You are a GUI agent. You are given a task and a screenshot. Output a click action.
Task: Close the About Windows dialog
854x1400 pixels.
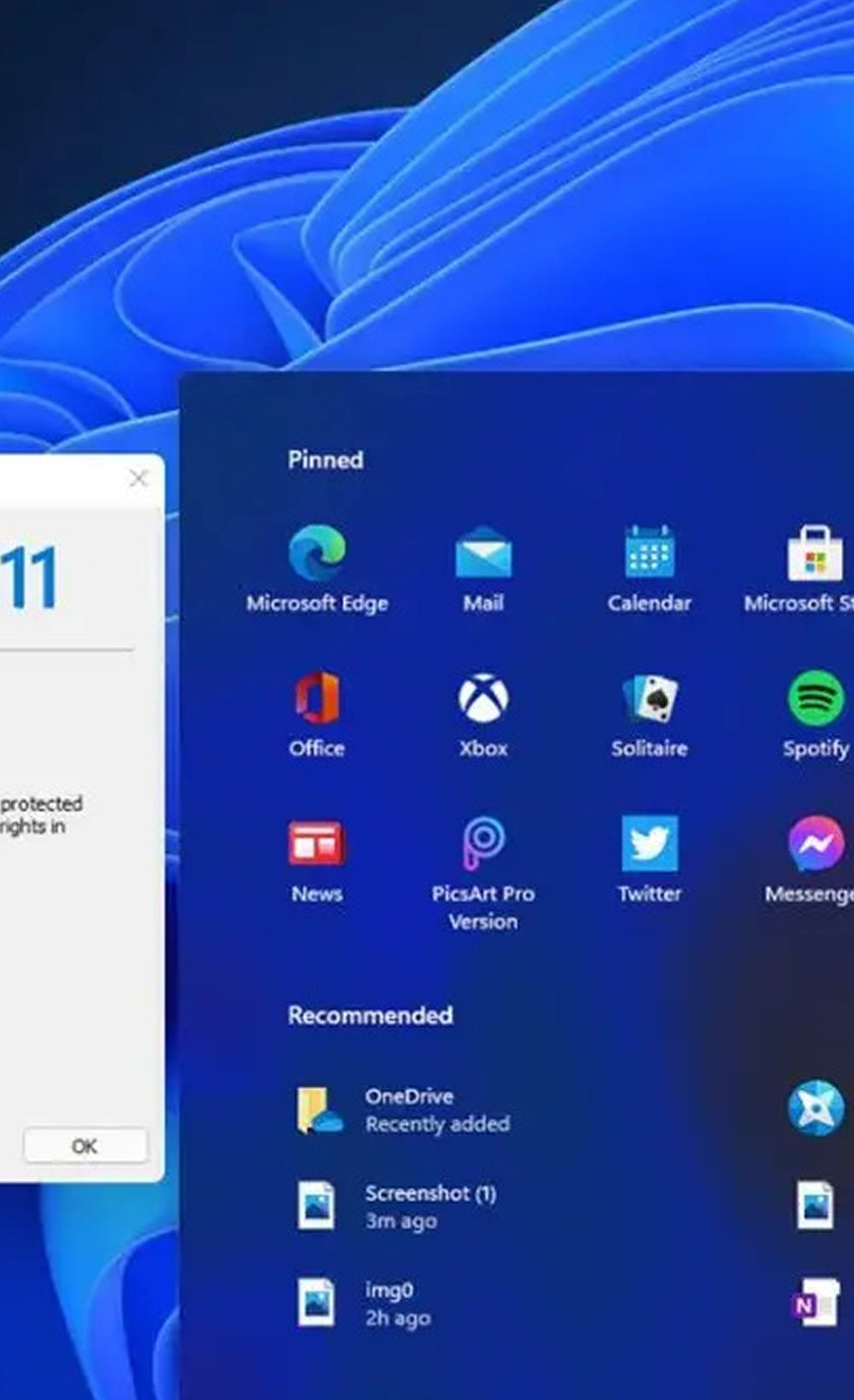(138, 479)
